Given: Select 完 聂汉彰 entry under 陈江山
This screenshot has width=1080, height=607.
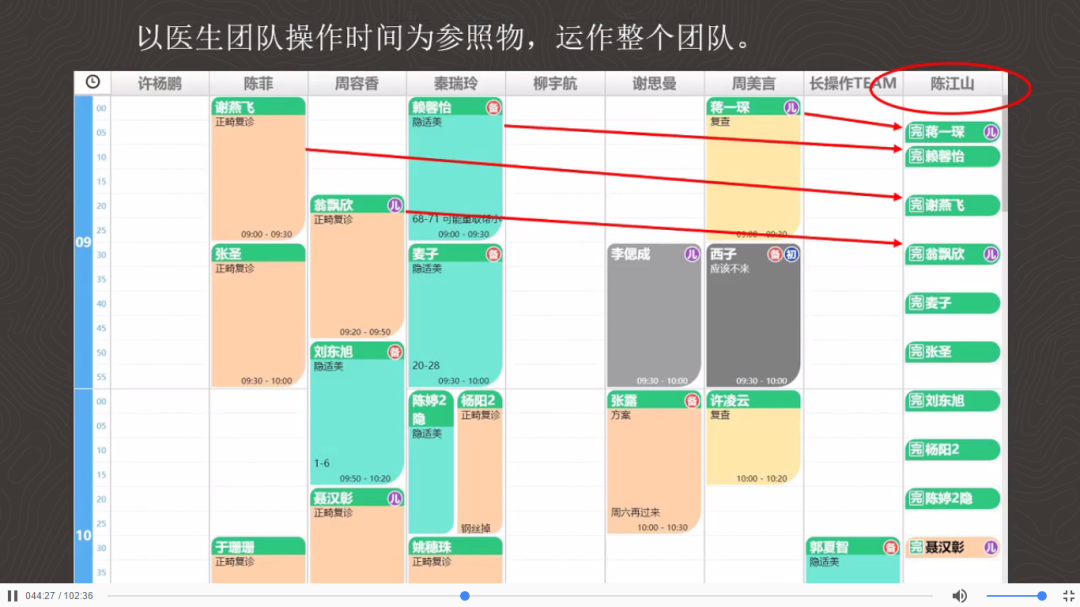Looking at the screenshot, I should coord(952,548).
